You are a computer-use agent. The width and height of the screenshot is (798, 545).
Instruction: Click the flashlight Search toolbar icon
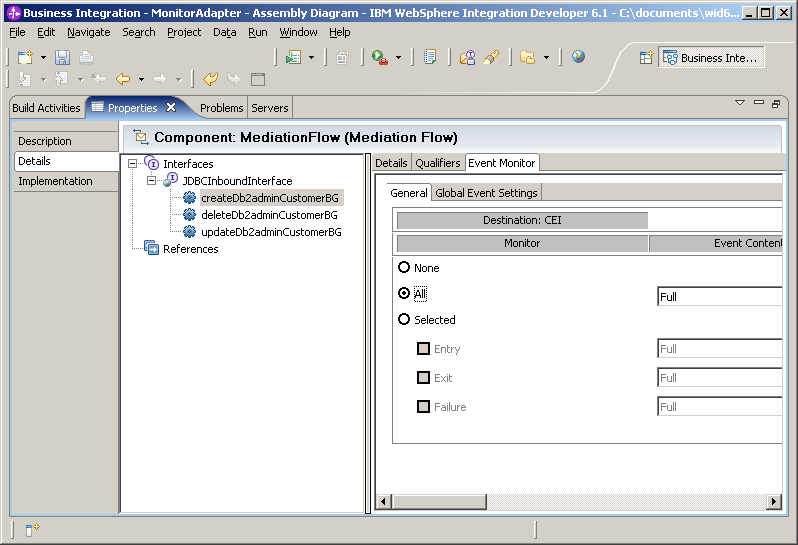pos(491,58)
